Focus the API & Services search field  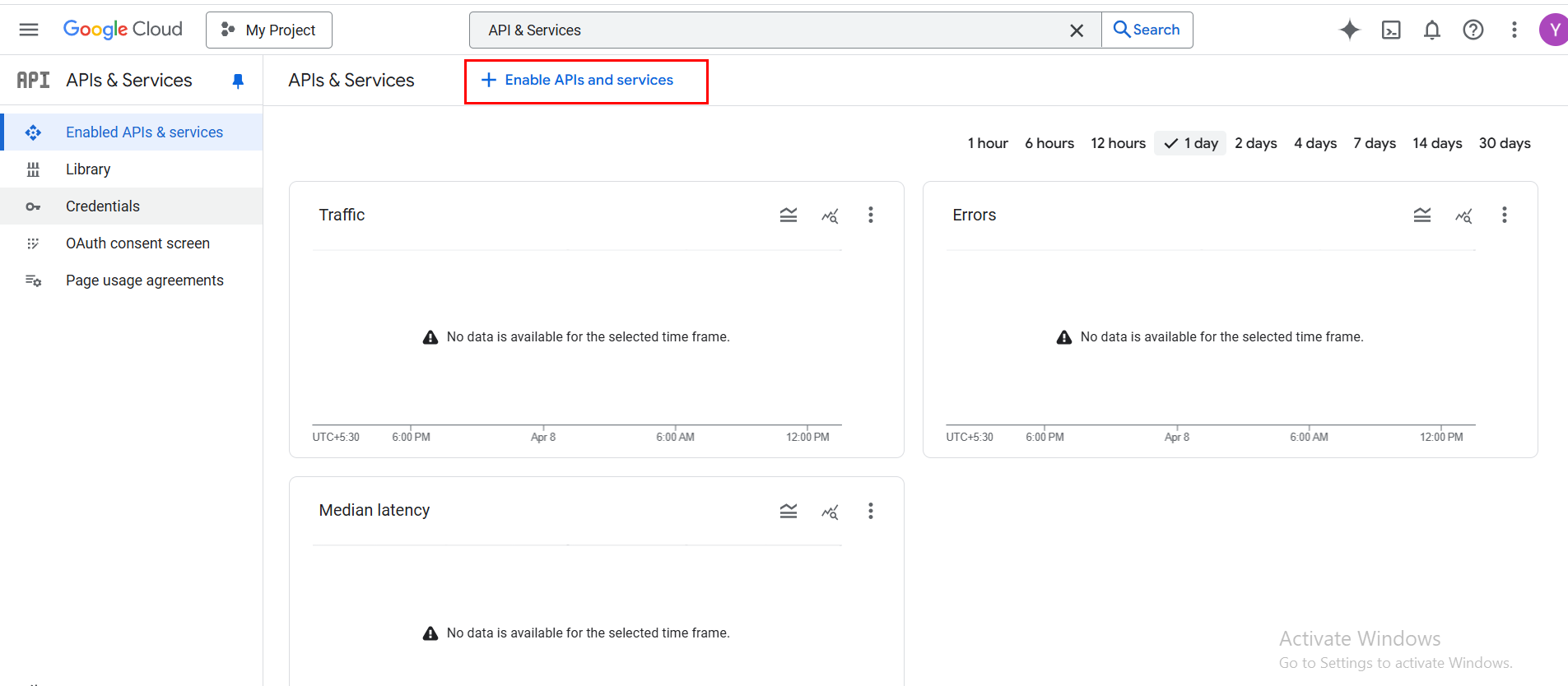click(774, 30)
